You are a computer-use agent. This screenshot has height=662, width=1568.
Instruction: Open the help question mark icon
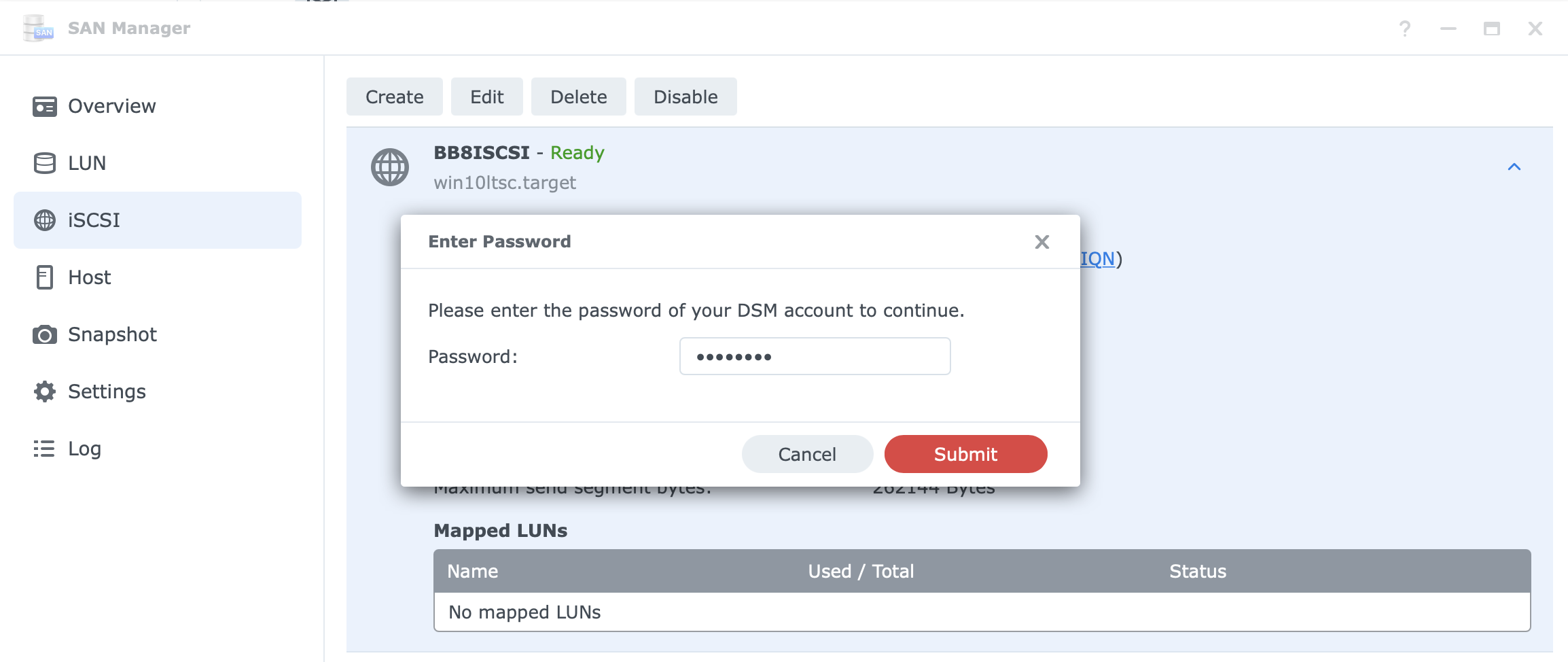click(1405, 29)
